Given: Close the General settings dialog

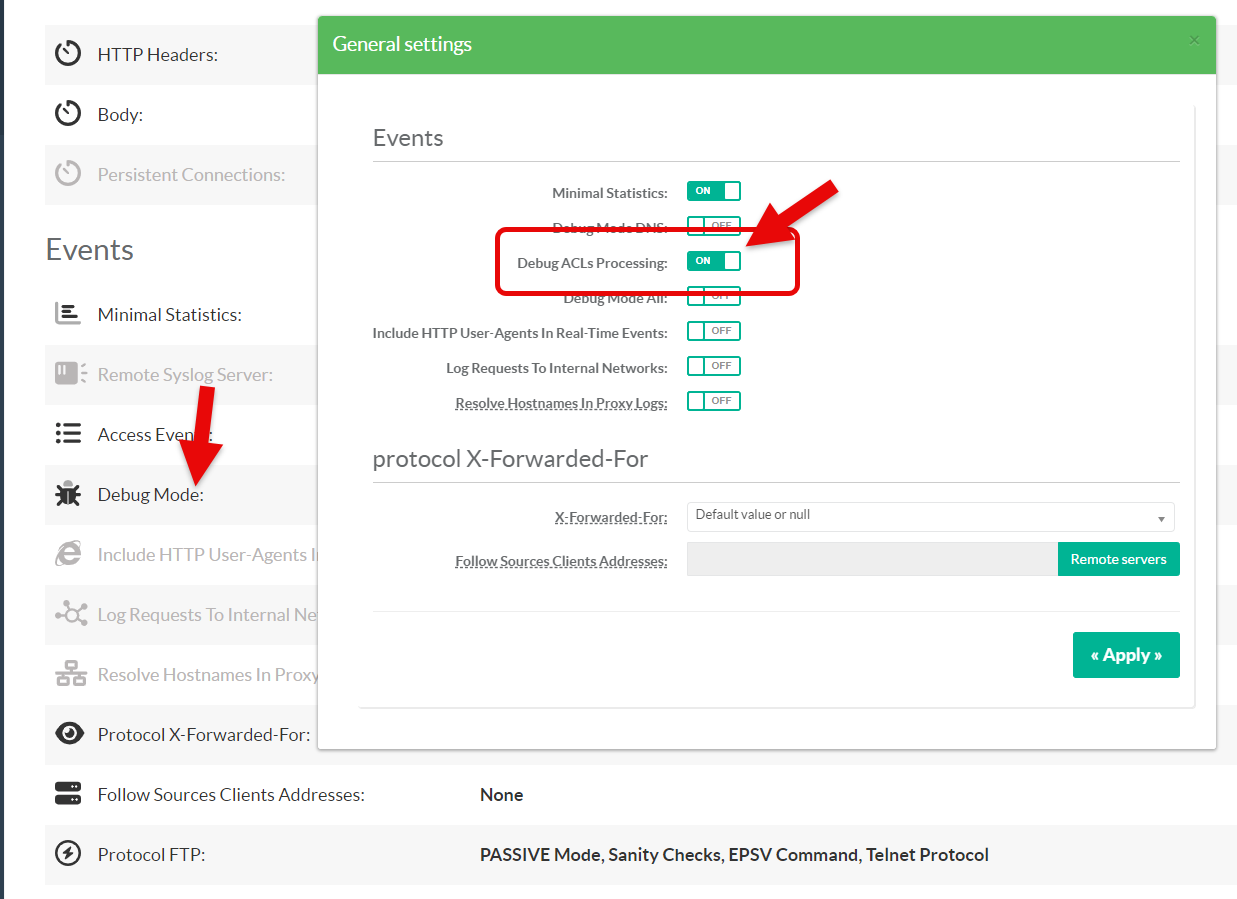Looking at the screenshot, I should pos(1194,40).
